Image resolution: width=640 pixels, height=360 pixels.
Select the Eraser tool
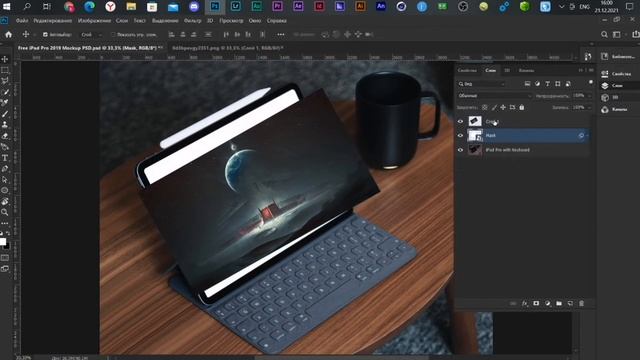(x=5, y=136)
